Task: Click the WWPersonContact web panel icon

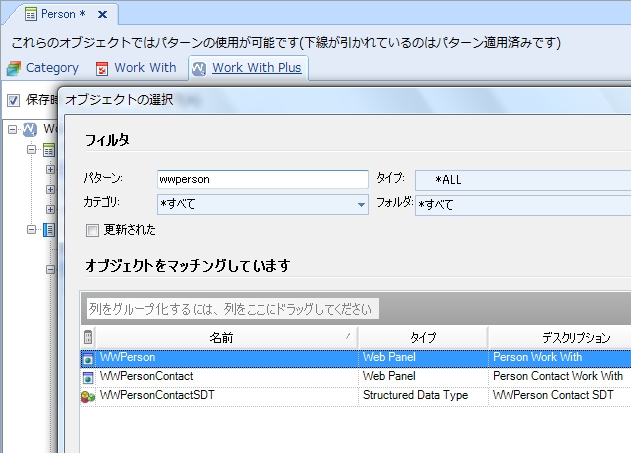Action: pyautogui.click(x=88, y=377)
